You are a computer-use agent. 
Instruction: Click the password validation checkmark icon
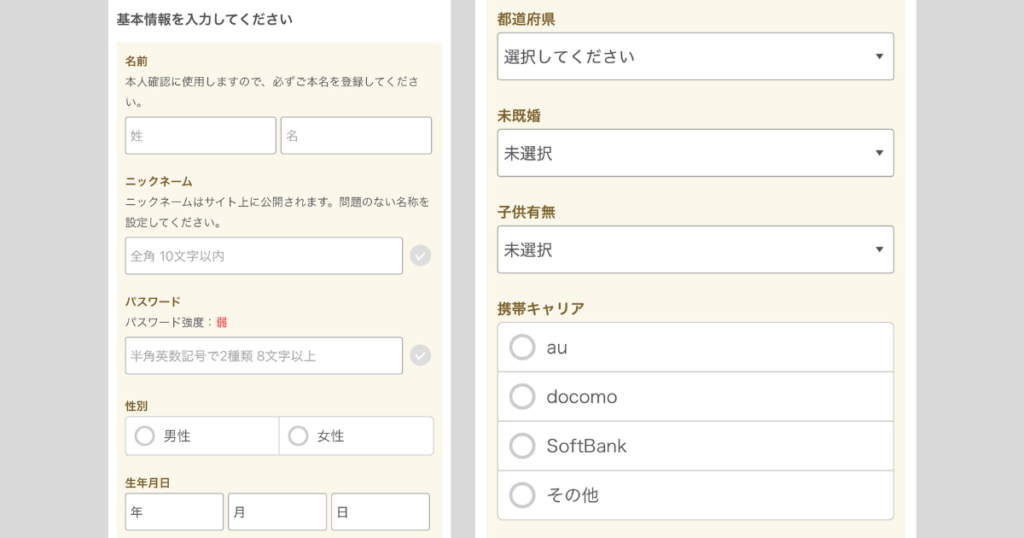[x=420, y=356]
